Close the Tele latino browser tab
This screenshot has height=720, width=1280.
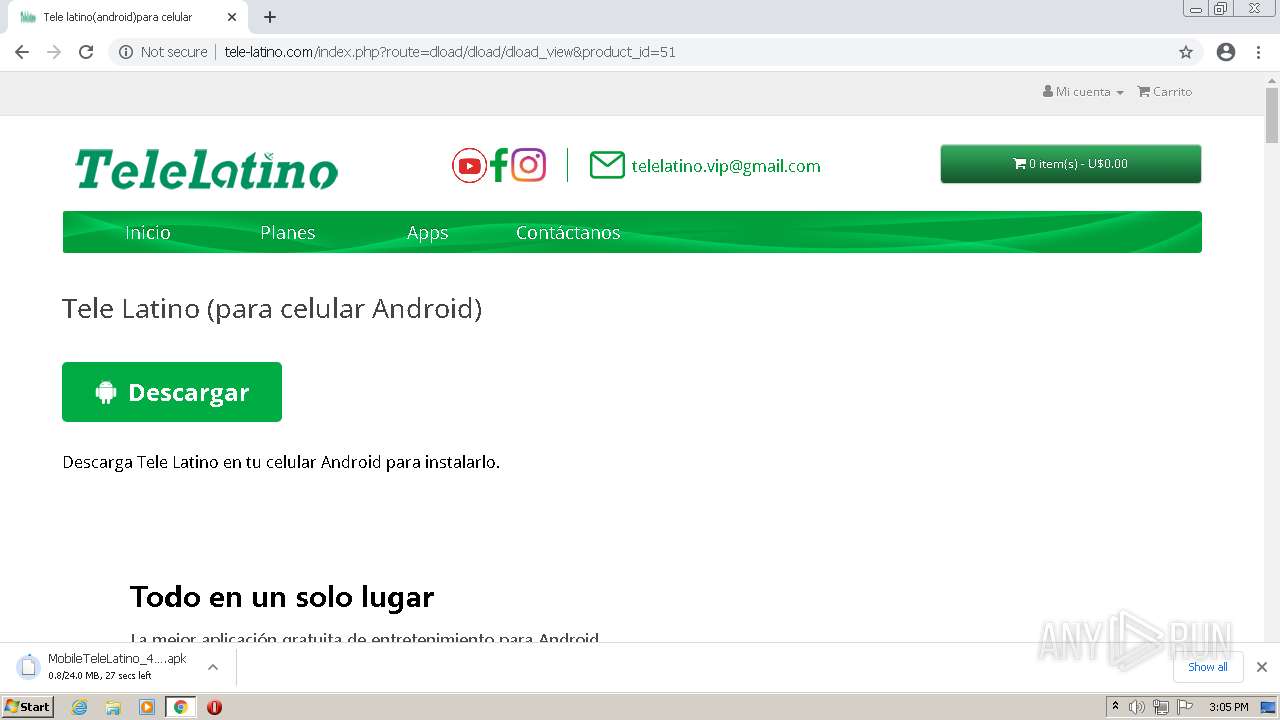click(x=232, y=17)
